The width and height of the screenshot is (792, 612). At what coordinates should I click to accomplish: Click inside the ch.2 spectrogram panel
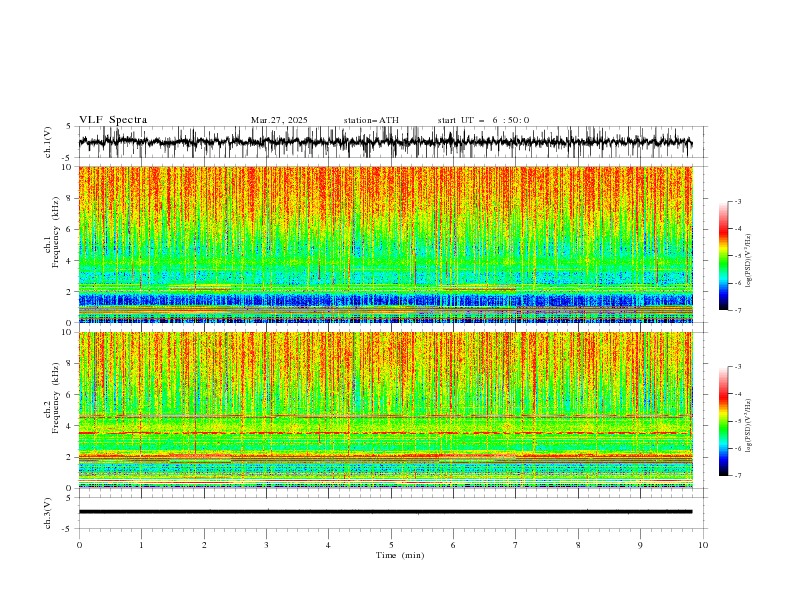coord(385,410)
